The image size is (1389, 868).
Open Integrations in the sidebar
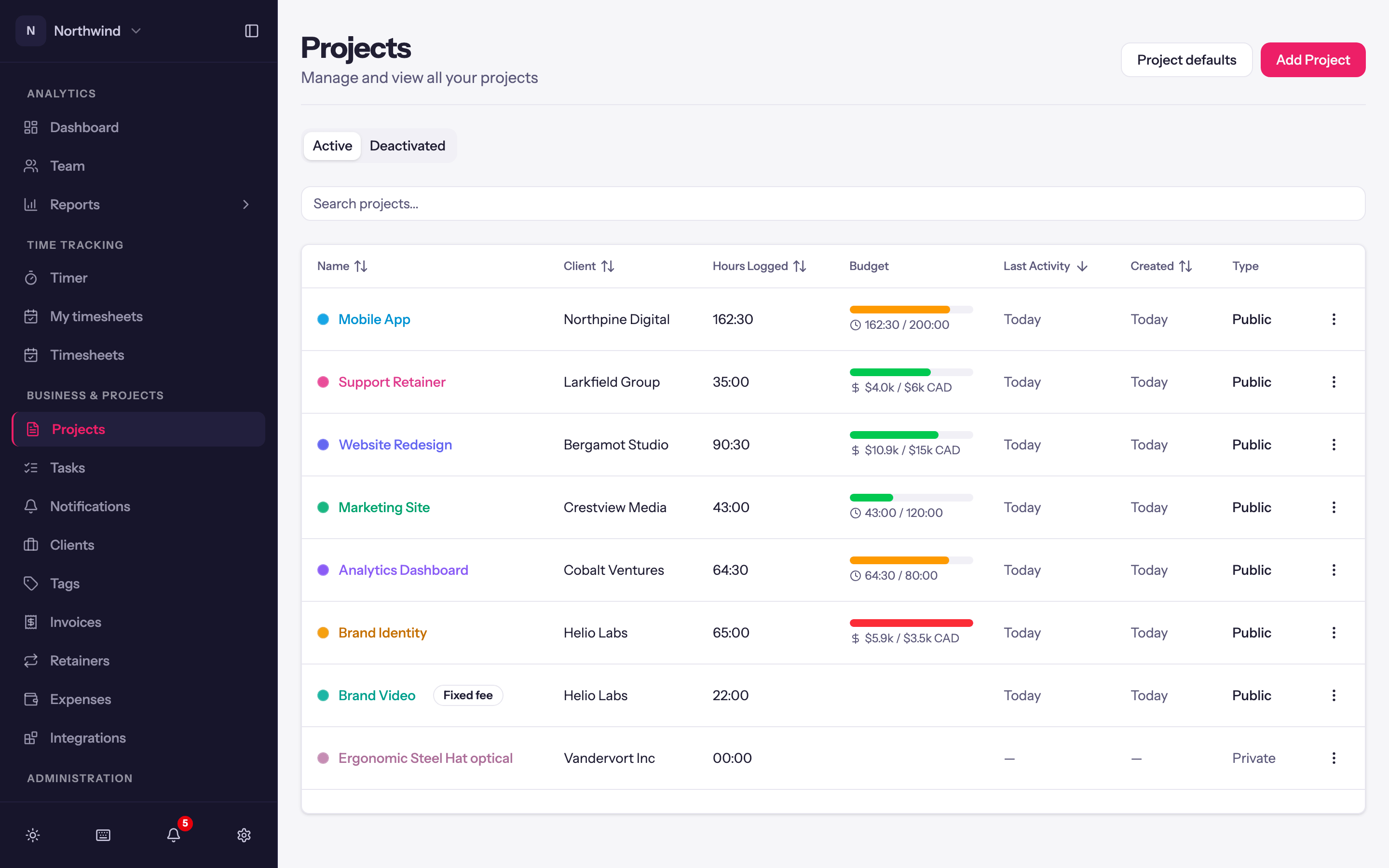138,738
